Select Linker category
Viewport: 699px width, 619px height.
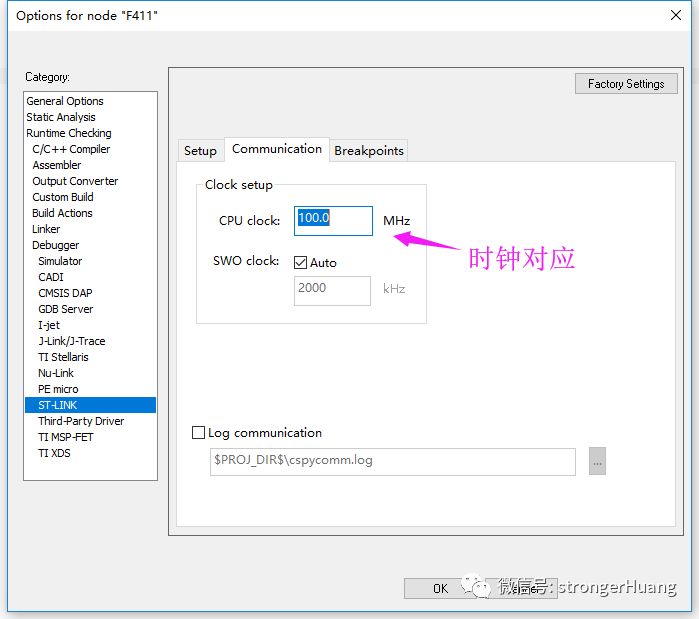pyautogui.click(x=46, y=229)
